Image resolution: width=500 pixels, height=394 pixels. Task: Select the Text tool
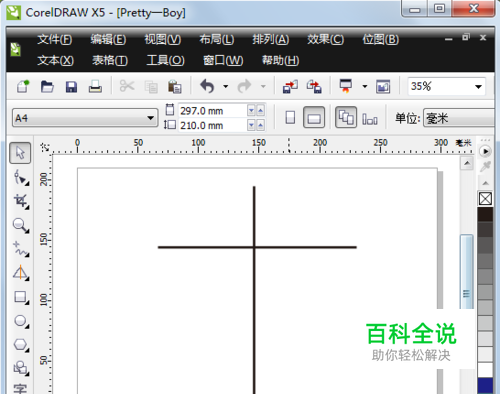tap(20, 389)
